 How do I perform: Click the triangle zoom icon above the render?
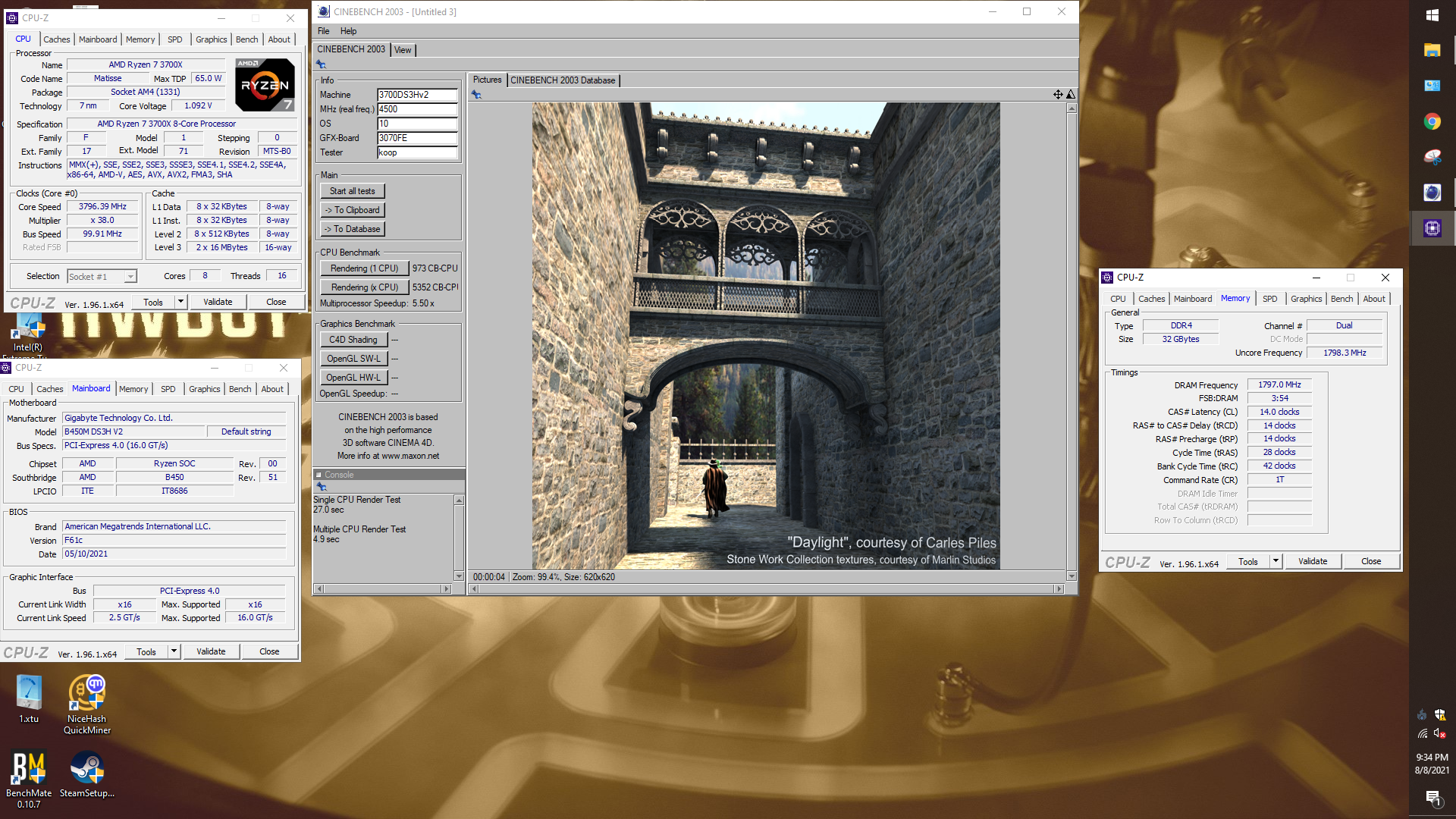1070,95
